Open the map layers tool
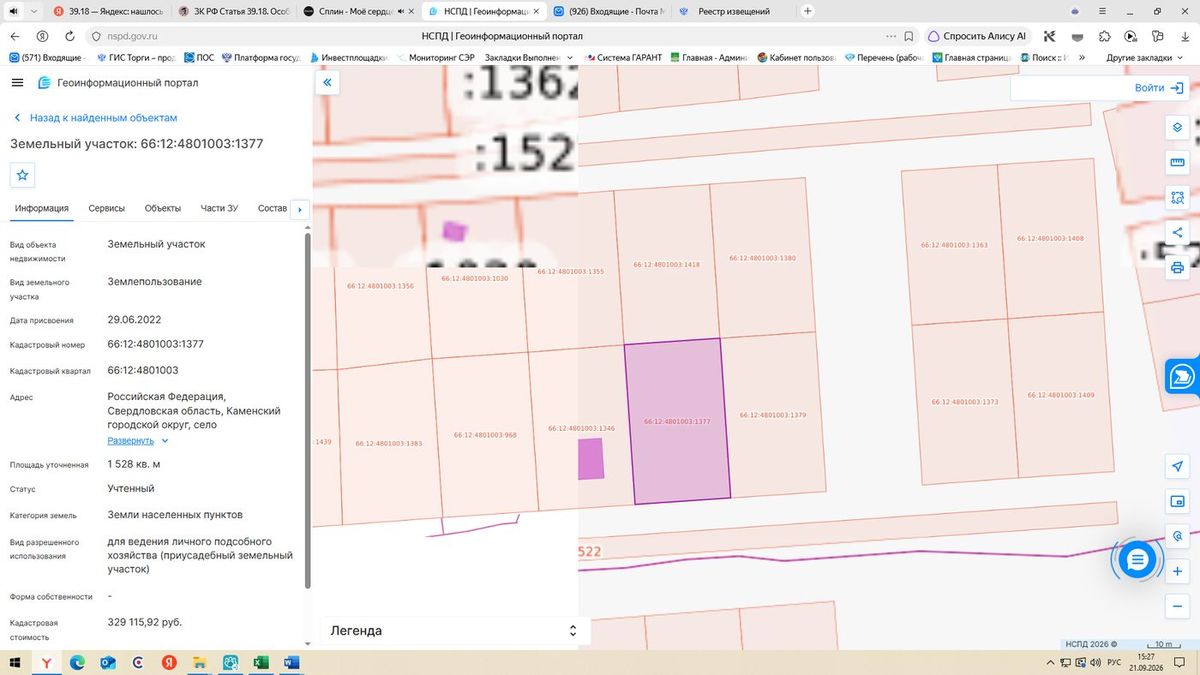This screenshot has height=675, width=1200. pyautogui.click(x=1177, y=128)
